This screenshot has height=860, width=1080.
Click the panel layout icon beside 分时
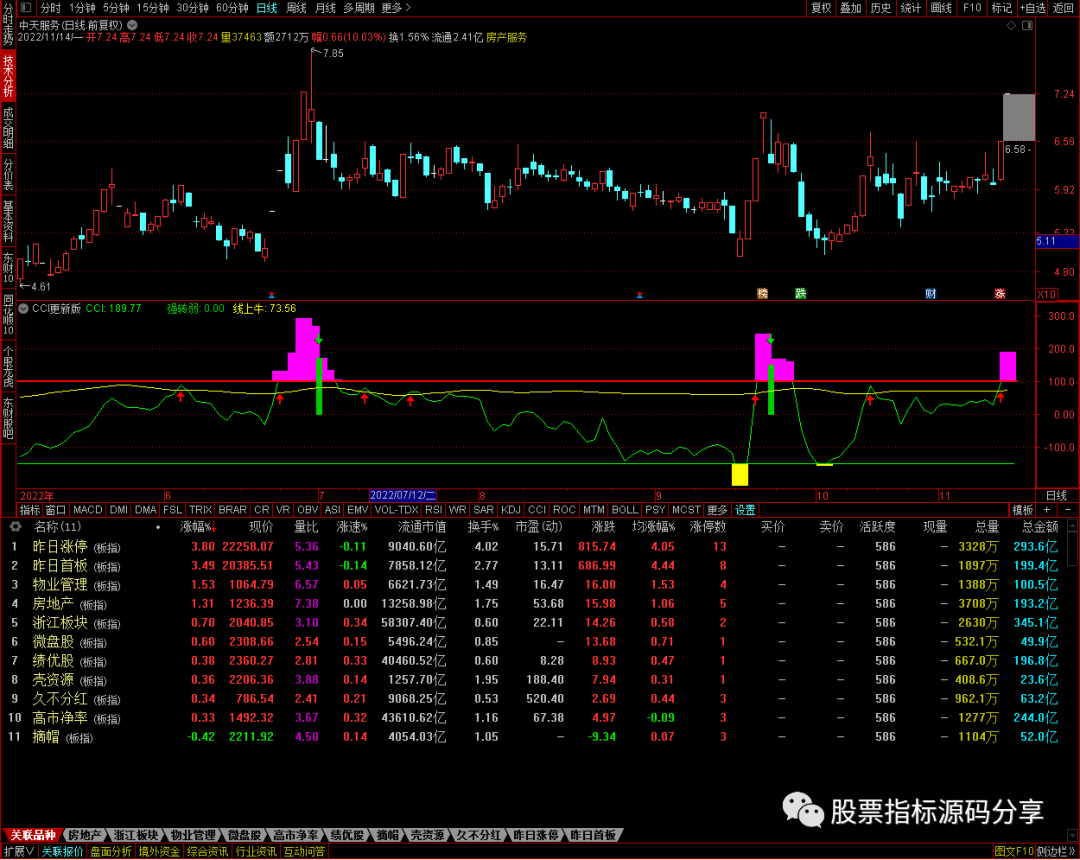tap(25, 8)
